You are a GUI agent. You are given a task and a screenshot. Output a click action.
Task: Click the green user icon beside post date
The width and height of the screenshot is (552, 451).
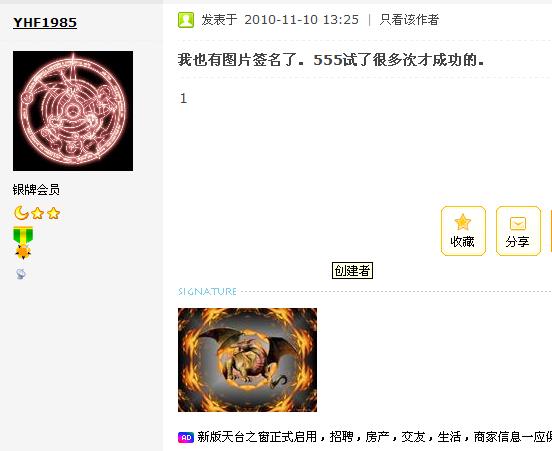coord(186,20)
